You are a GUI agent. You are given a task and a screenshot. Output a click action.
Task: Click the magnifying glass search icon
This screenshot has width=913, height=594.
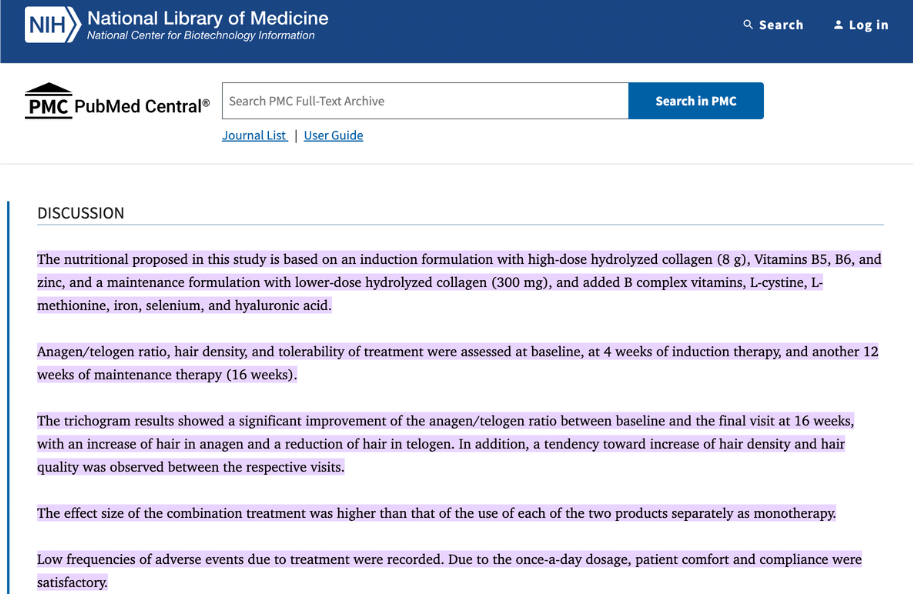tap(748, 24)
